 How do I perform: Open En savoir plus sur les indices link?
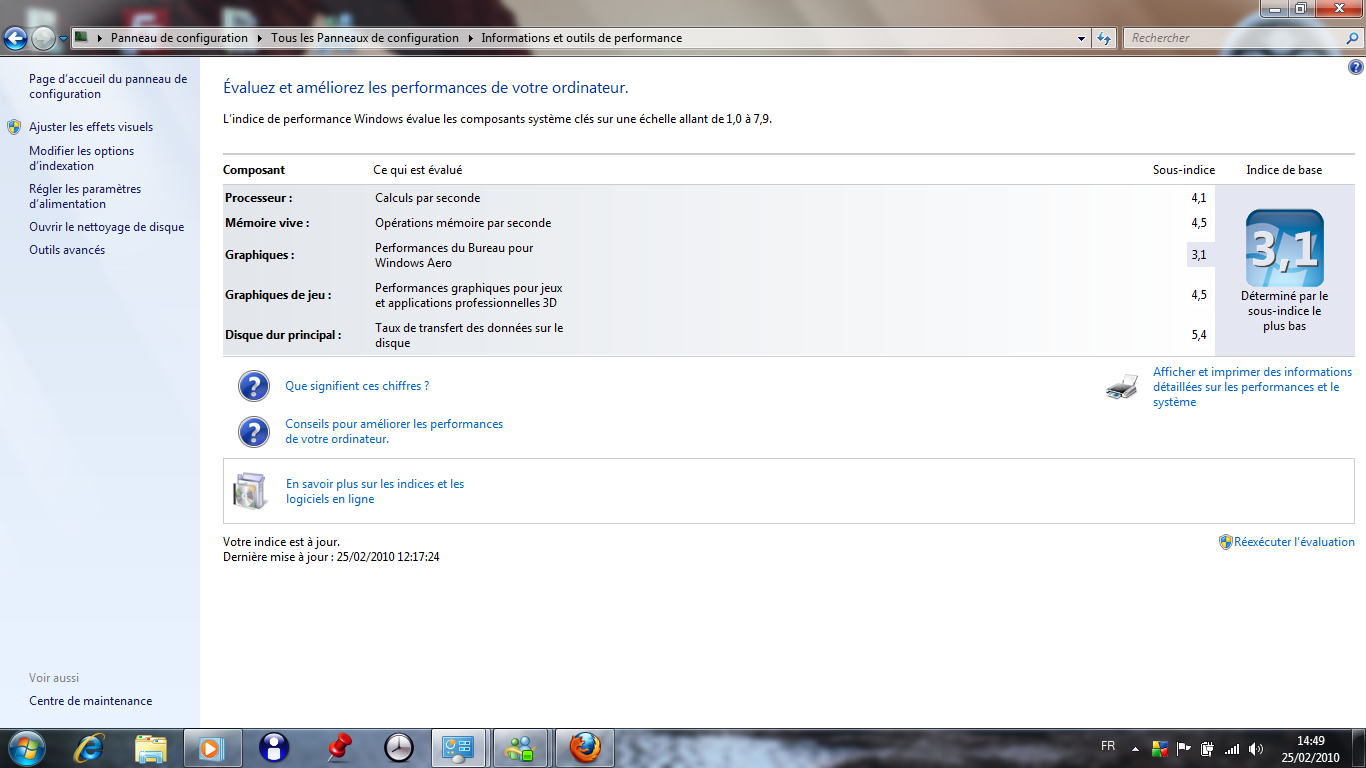tap(375, 491)
